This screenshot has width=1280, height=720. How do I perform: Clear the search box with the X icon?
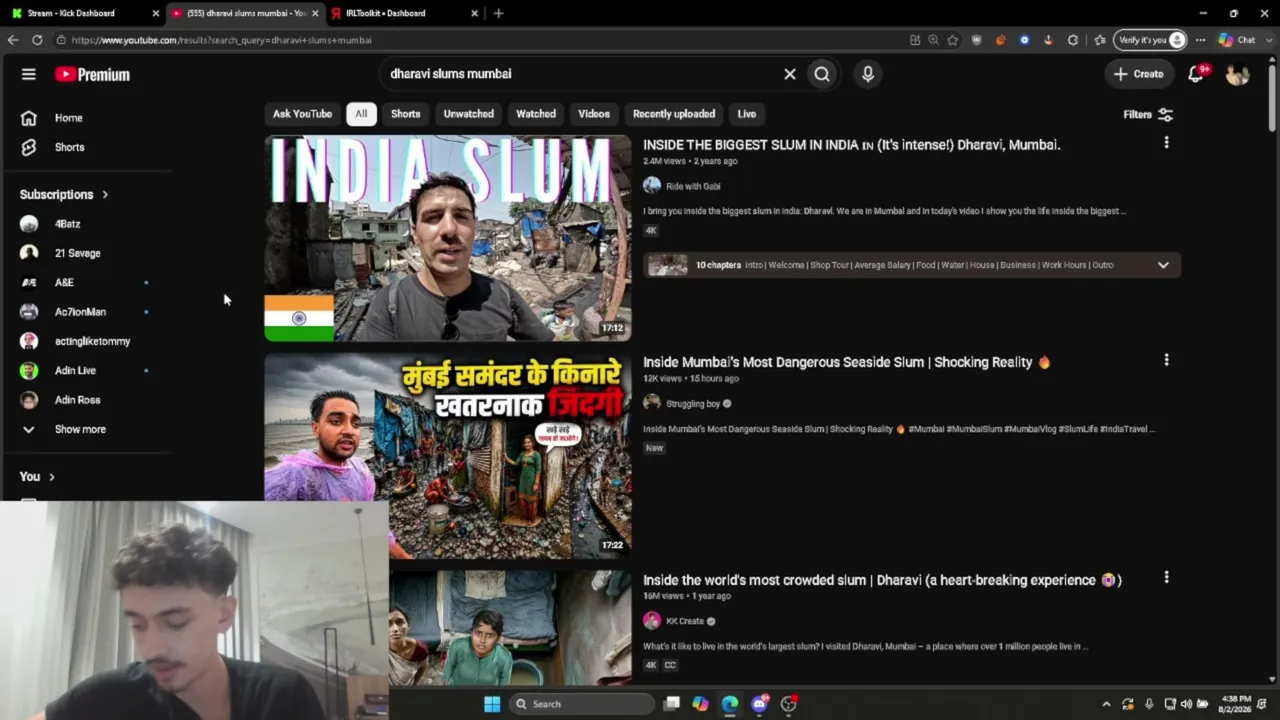pos(790,74)
